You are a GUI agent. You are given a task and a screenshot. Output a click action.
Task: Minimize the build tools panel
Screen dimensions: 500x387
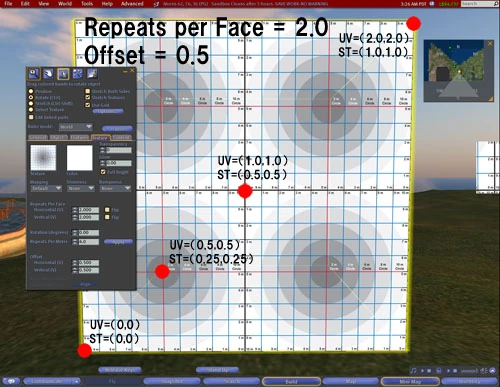coord(125,71)
